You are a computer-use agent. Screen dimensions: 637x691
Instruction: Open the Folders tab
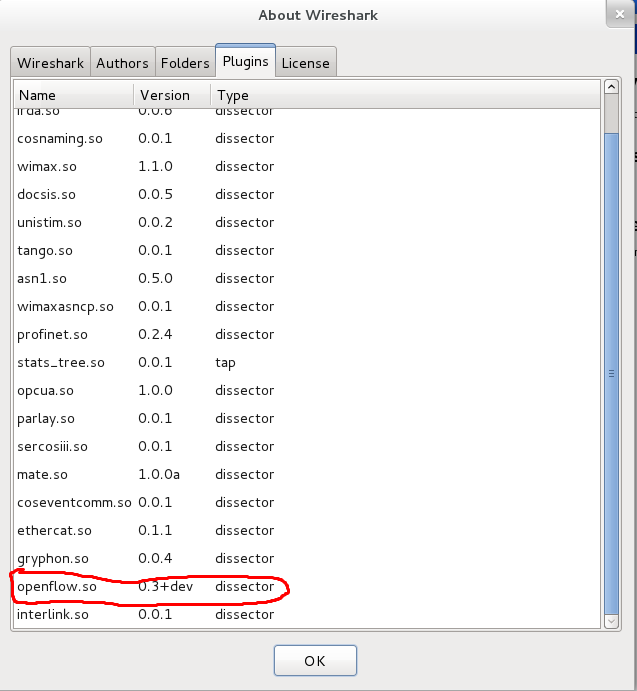pyautogui.click(x=185, y=63)
